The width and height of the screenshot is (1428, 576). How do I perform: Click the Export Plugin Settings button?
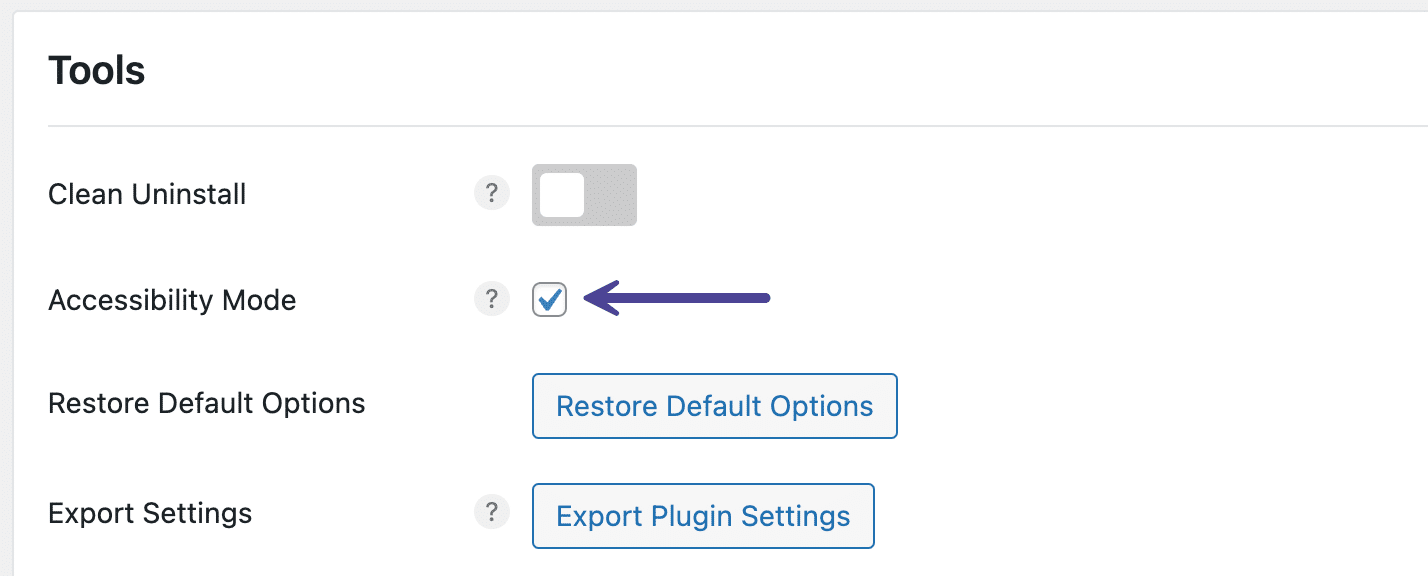click(x=703, y=516)
